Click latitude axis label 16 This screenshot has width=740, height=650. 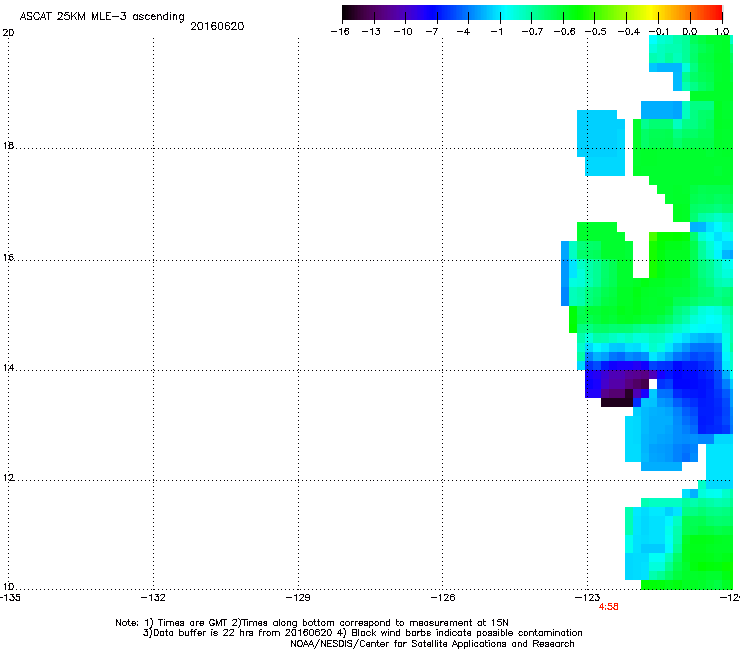click(8, 258)
